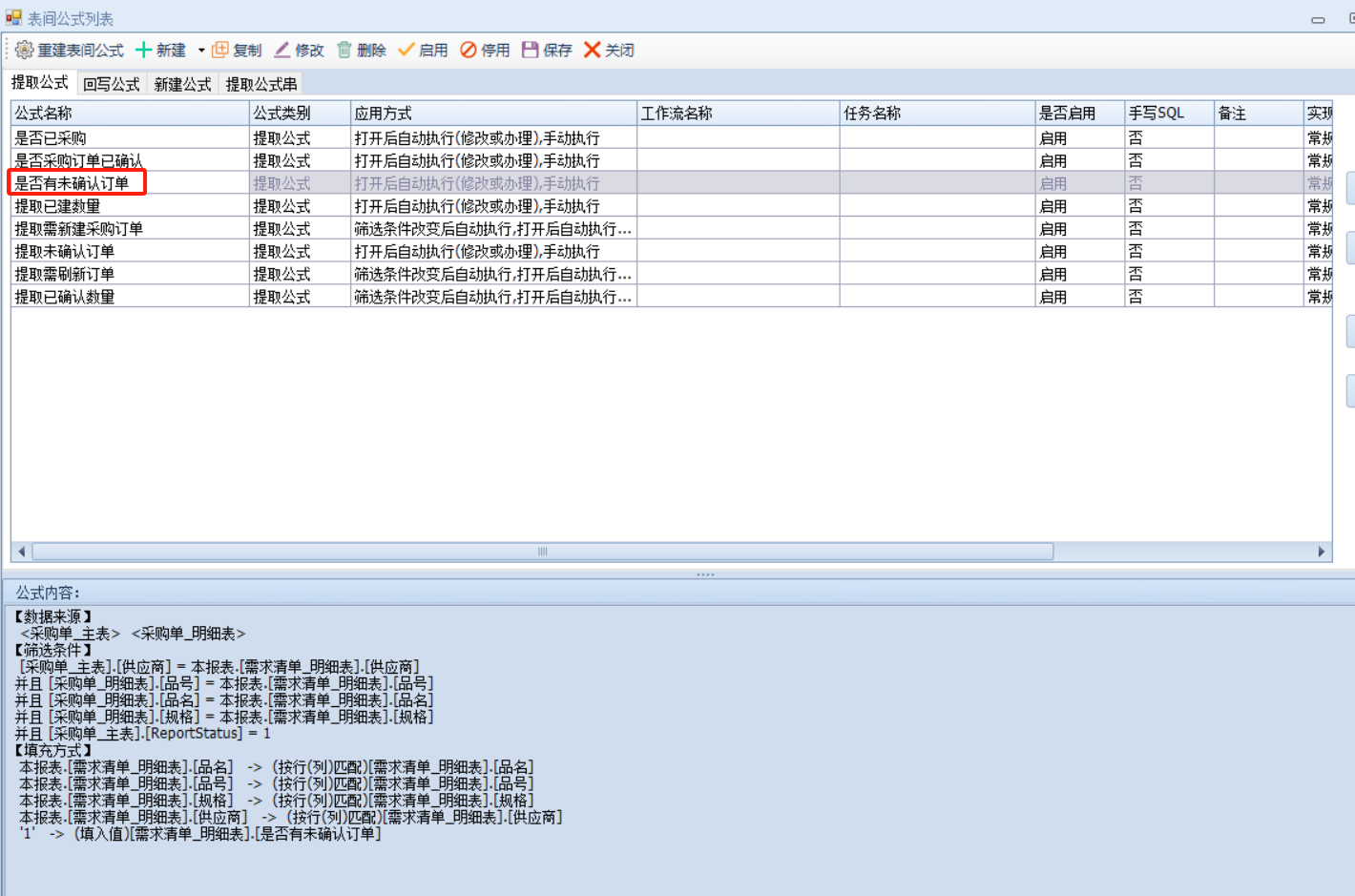Click the 复制 copy icon

click(x=220, y=50)
